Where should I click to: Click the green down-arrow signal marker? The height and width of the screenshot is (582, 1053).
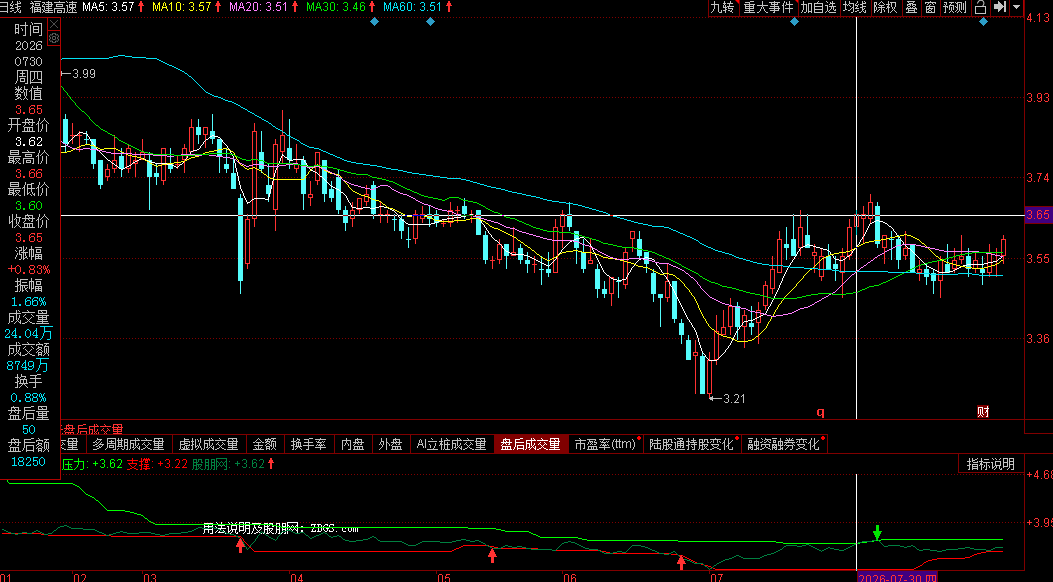(877, 532)
